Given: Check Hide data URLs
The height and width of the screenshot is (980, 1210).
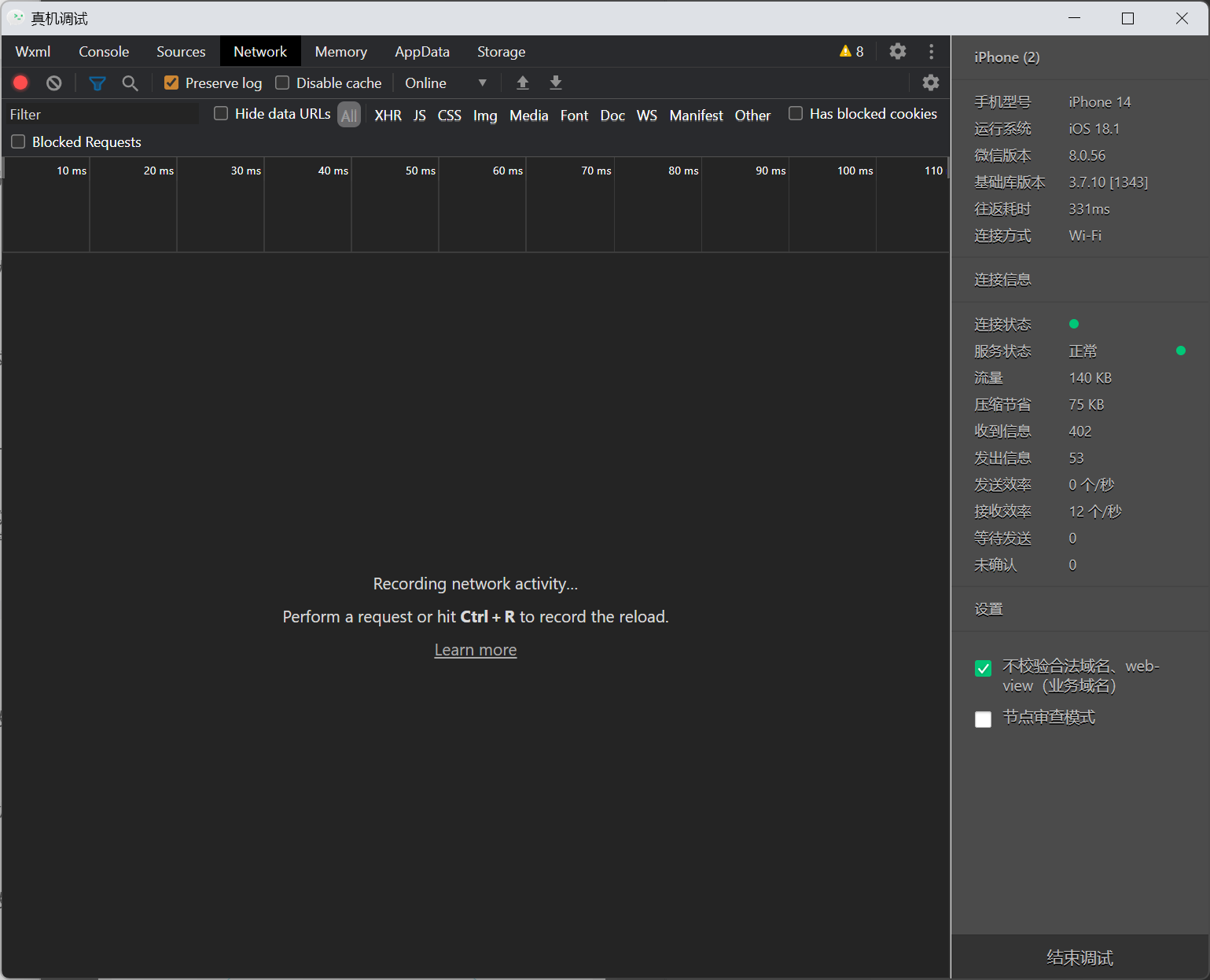Looking at the screenshot, I should click(221, 113).
